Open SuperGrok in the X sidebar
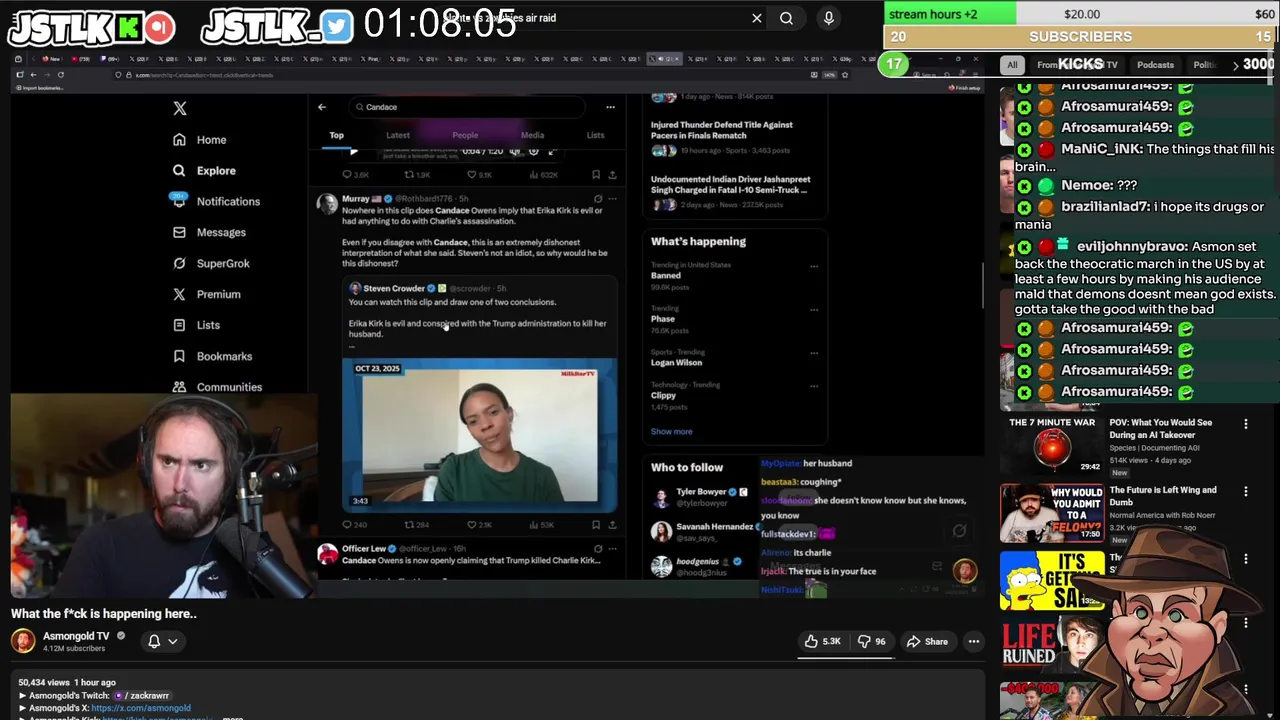This screenshot has height=720, width=1280. [x=211, y=263]
